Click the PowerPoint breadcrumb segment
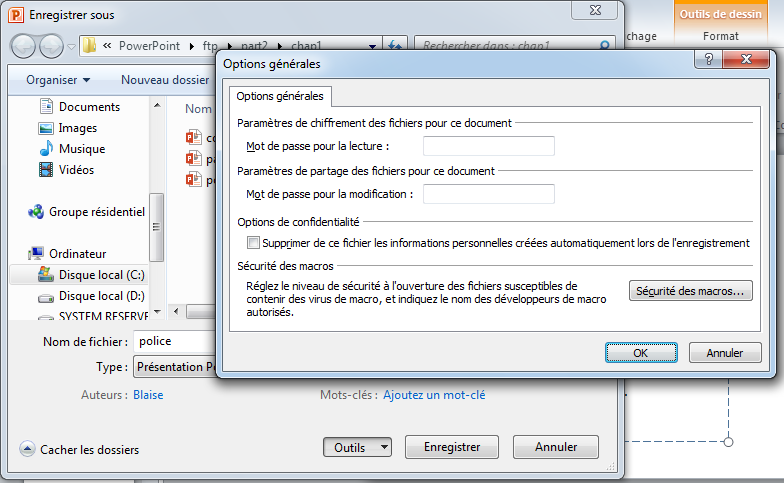This screenshot has width=784, height=483. coord(149,46)
